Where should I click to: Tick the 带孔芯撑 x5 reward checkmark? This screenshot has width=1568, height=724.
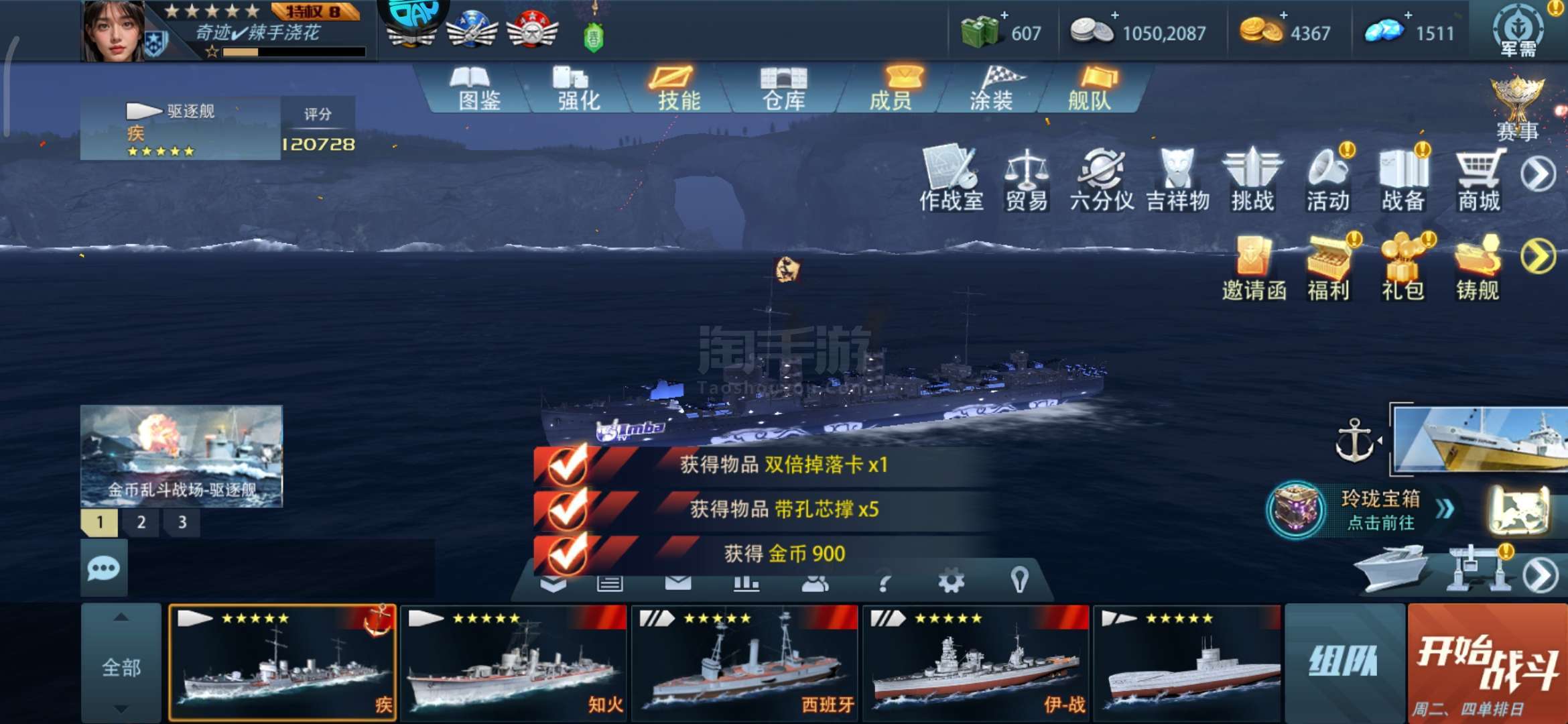pos(568,510)
